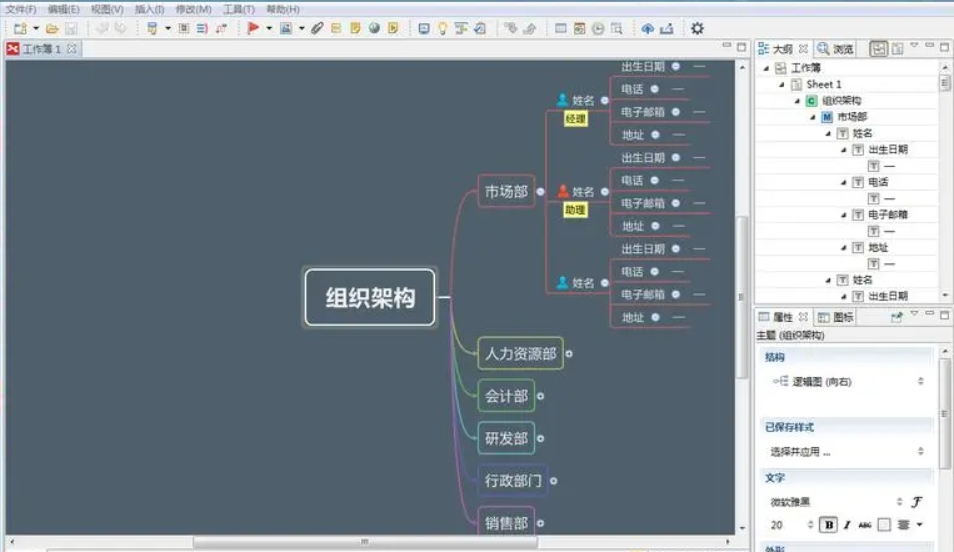This screenshot has height=552, width=954.
Task: Click the Summary tool icon
Action: pyautogui.click(x=202, y=29)
